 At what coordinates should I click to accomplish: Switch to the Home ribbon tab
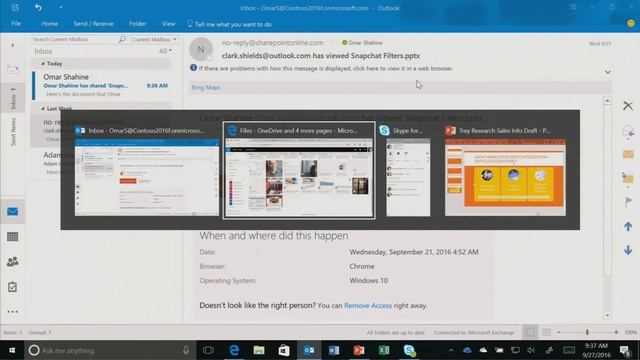[x=49, y=24]
